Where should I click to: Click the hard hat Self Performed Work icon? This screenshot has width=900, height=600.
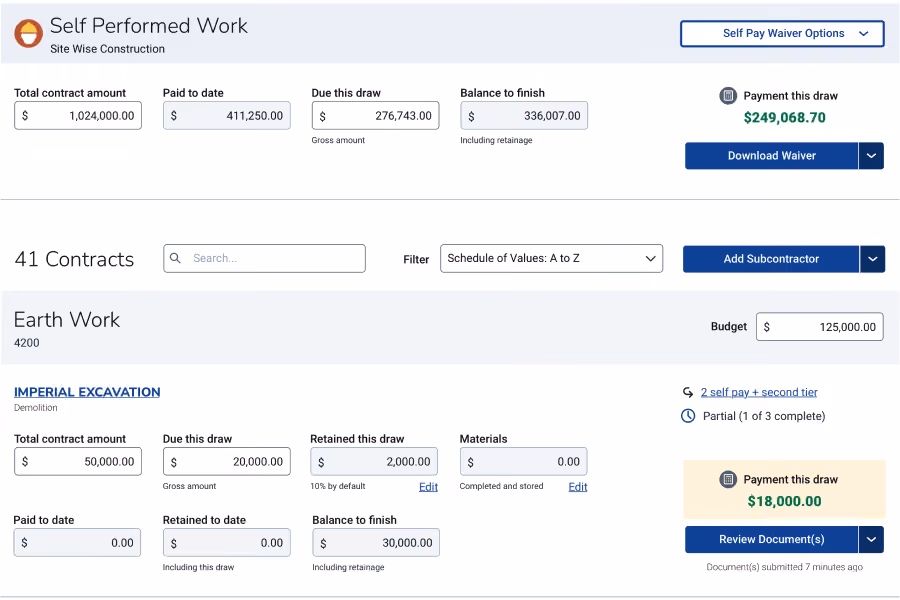point(28,33)
